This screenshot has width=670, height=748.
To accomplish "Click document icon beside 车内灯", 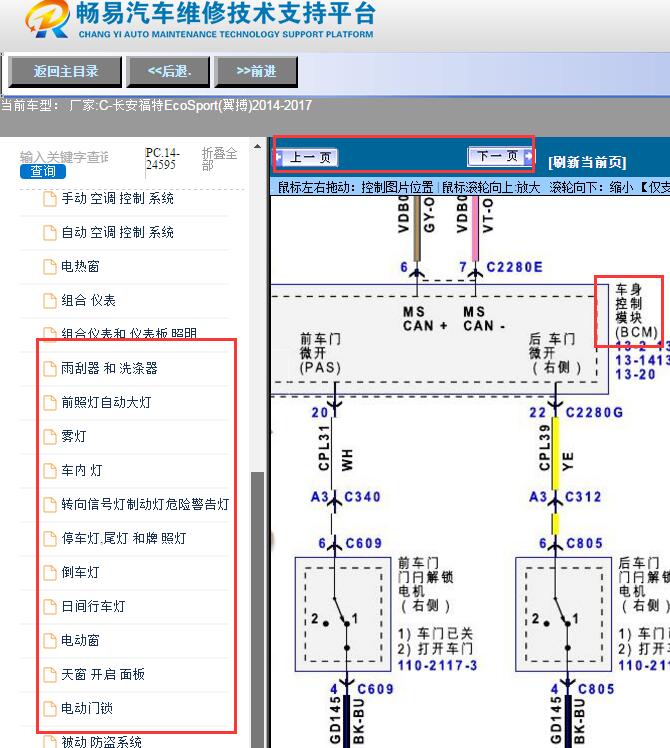I will point(50,471).
